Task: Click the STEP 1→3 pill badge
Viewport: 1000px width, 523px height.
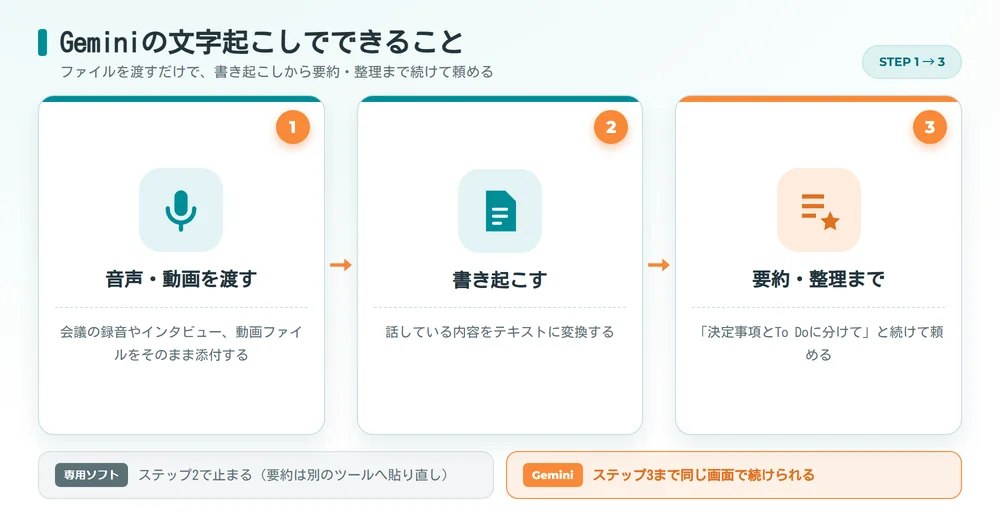Action: click(911, 62)
